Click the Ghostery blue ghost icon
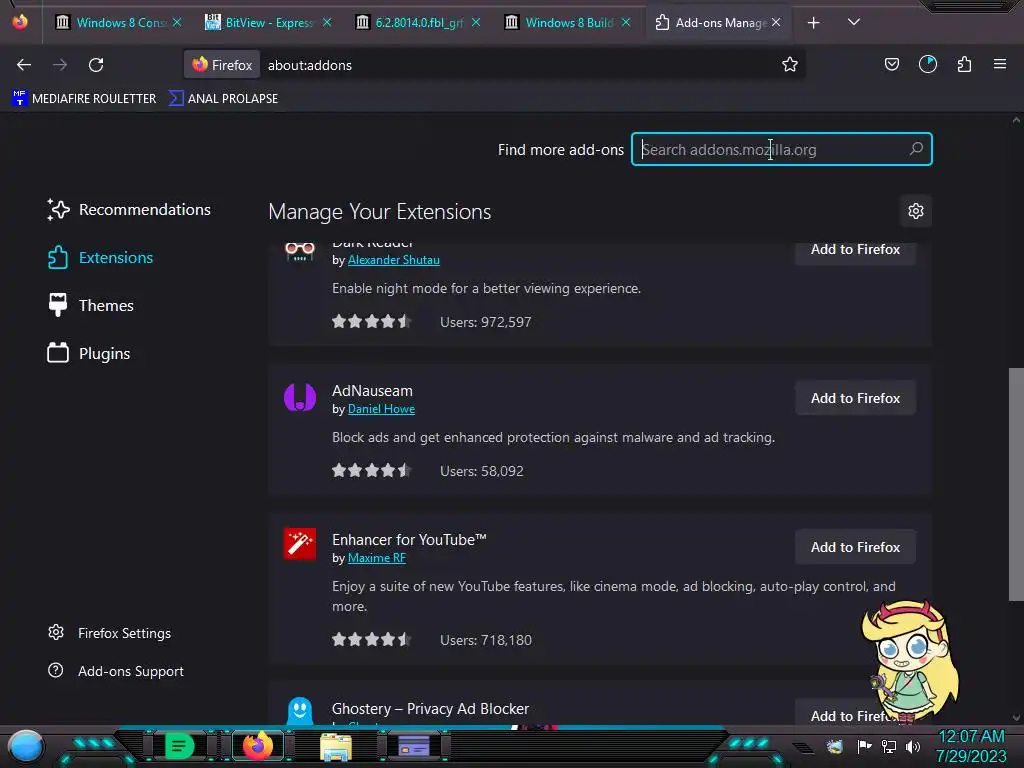The width and height of the screenshot is (1024, 768). pos(300,711)
